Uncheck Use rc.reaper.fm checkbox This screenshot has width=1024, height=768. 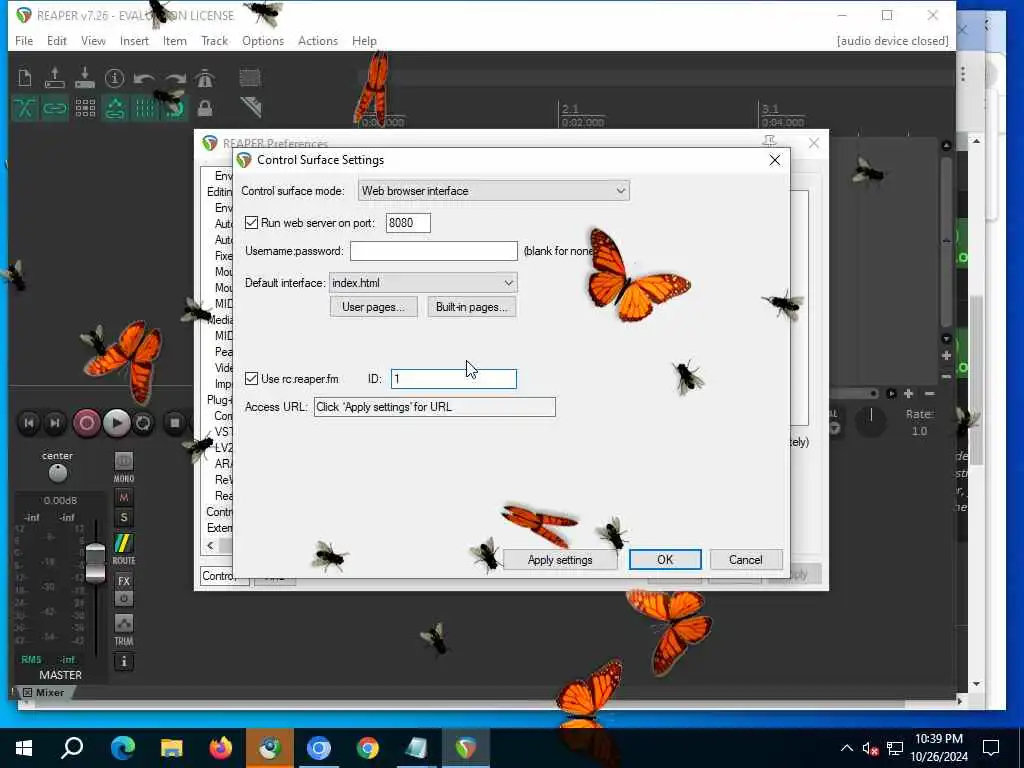[x=251, y=379]
